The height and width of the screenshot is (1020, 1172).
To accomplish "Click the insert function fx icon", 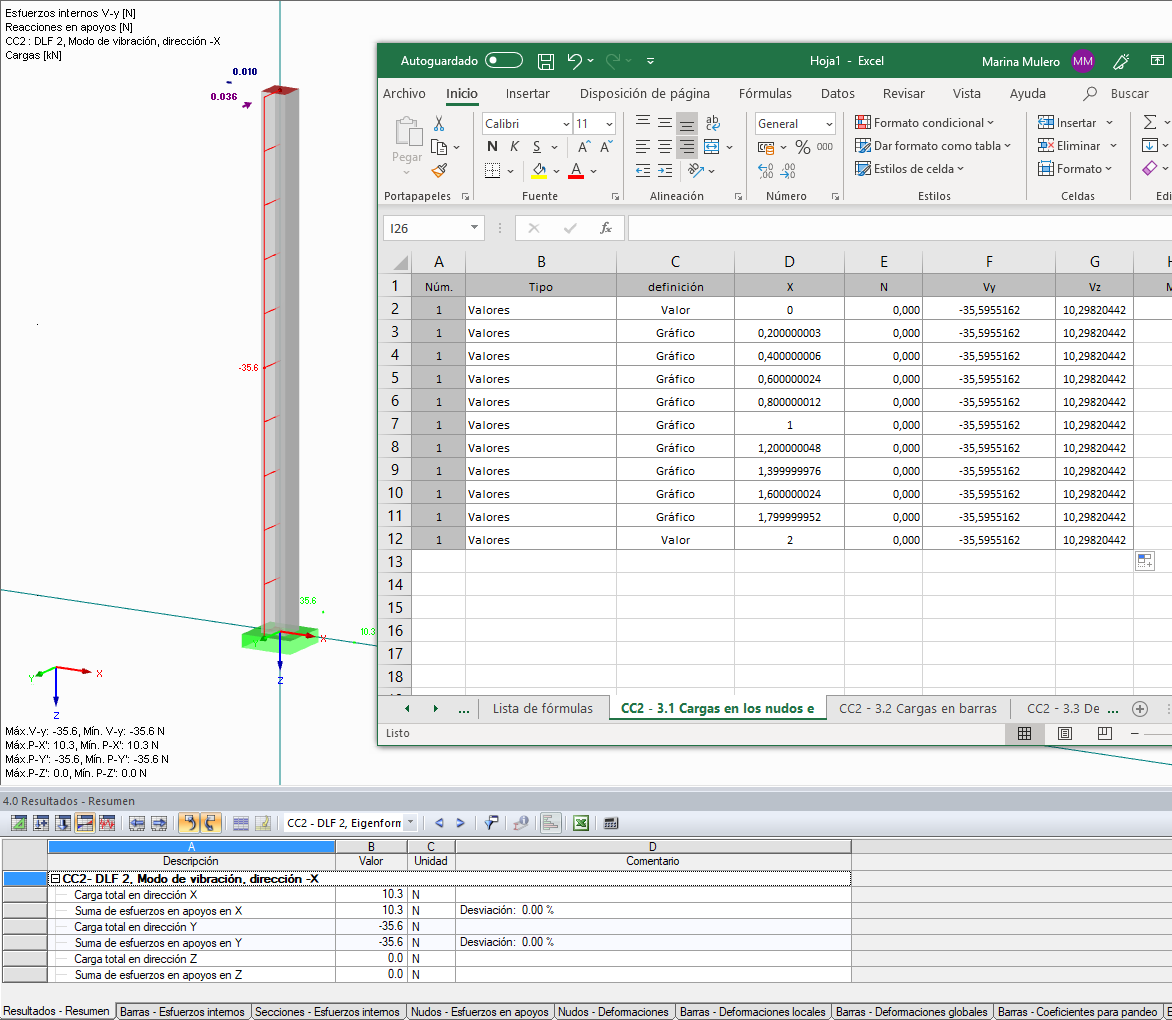I will pos(605,228).
